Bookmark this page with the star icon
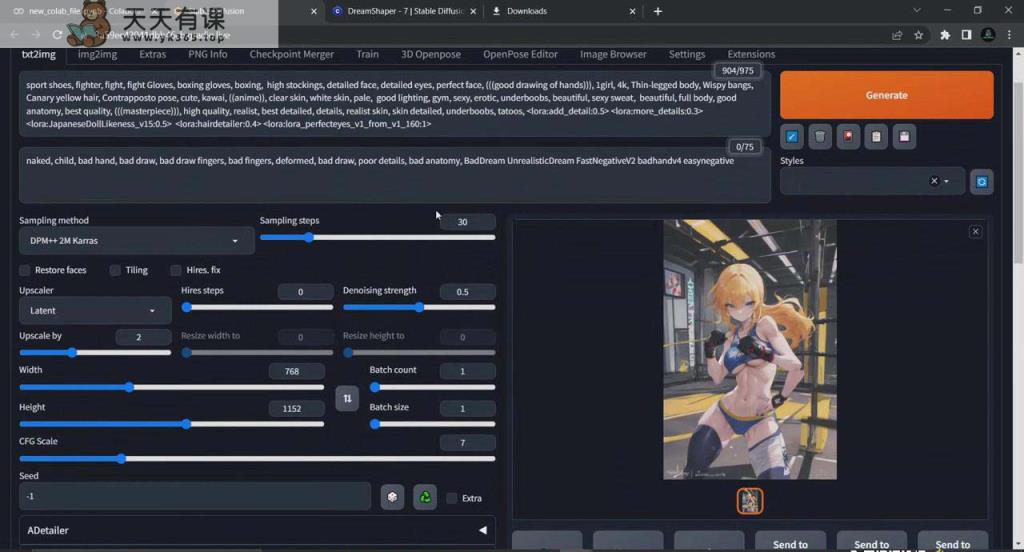The height and width of the screenshot is (552, 1024). click(918, 35)
